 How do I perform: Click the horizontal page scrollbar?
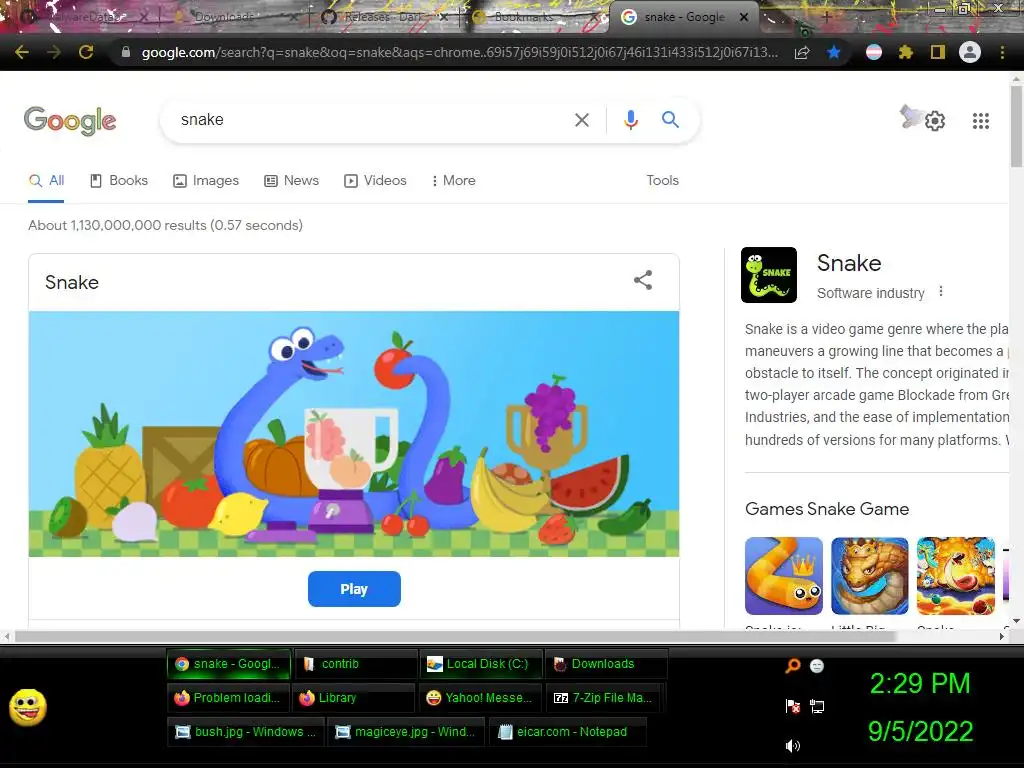coord(456,636)
